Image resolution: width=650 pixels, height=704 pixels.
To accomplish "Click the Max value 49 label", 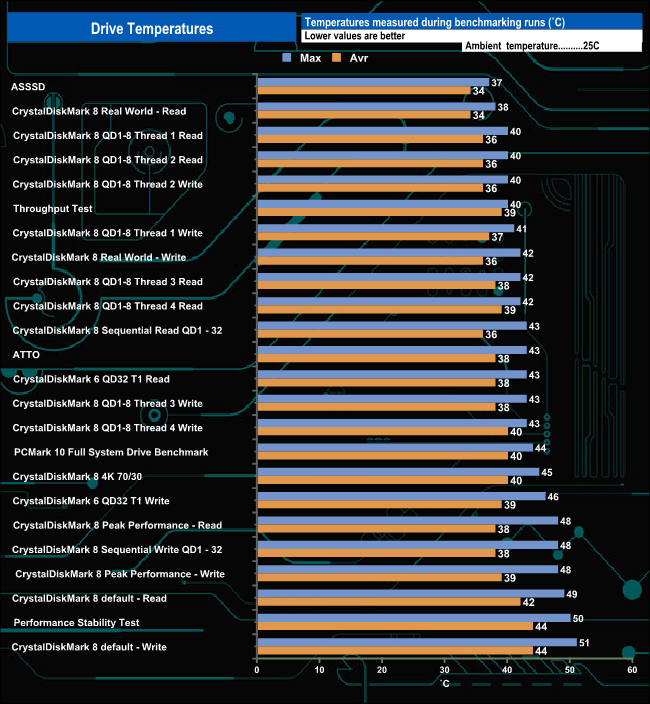I will (571, 594).
